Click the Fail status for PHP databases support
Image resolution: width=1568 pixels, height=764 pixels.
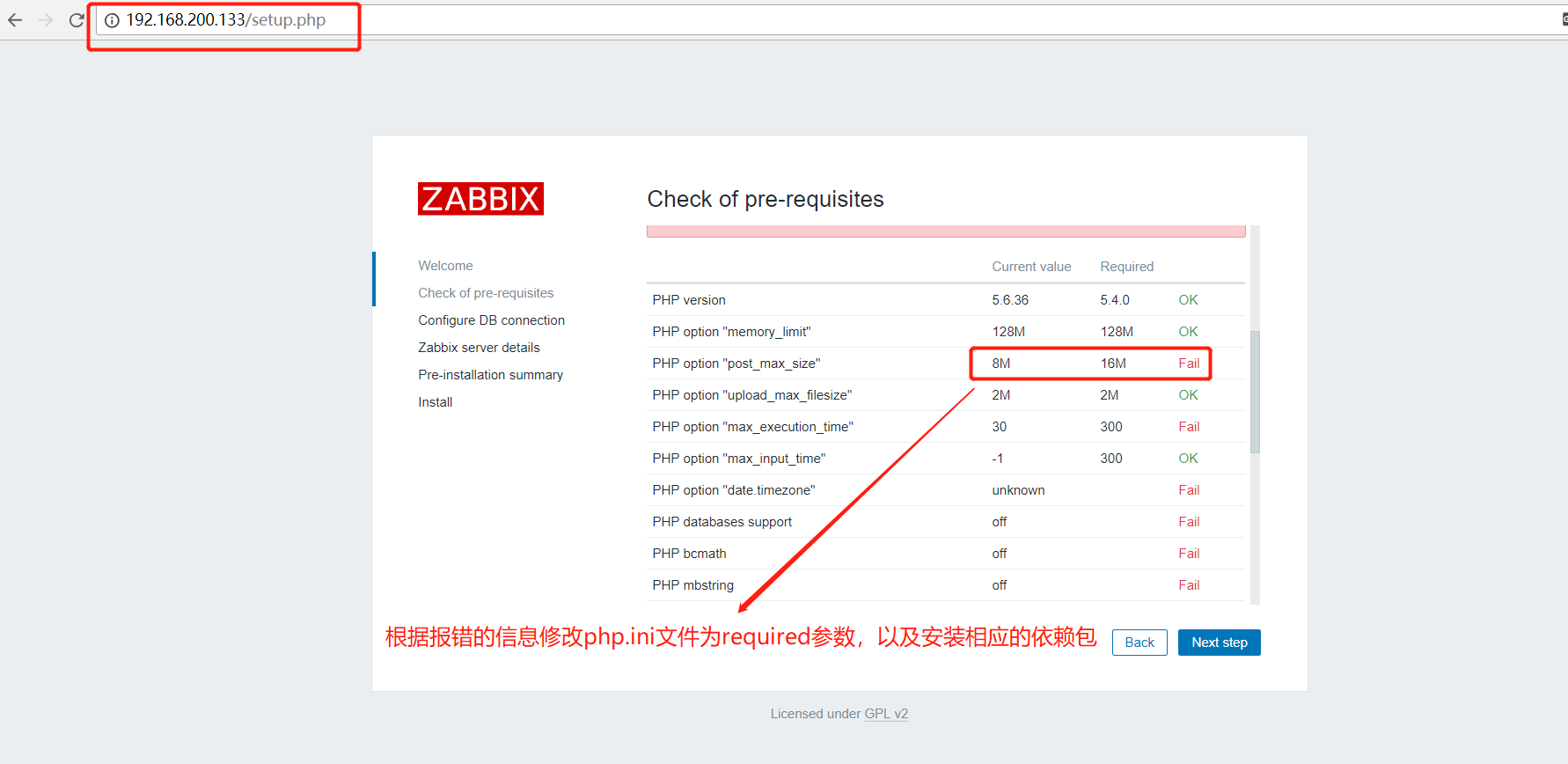(x=1189, y=522)
